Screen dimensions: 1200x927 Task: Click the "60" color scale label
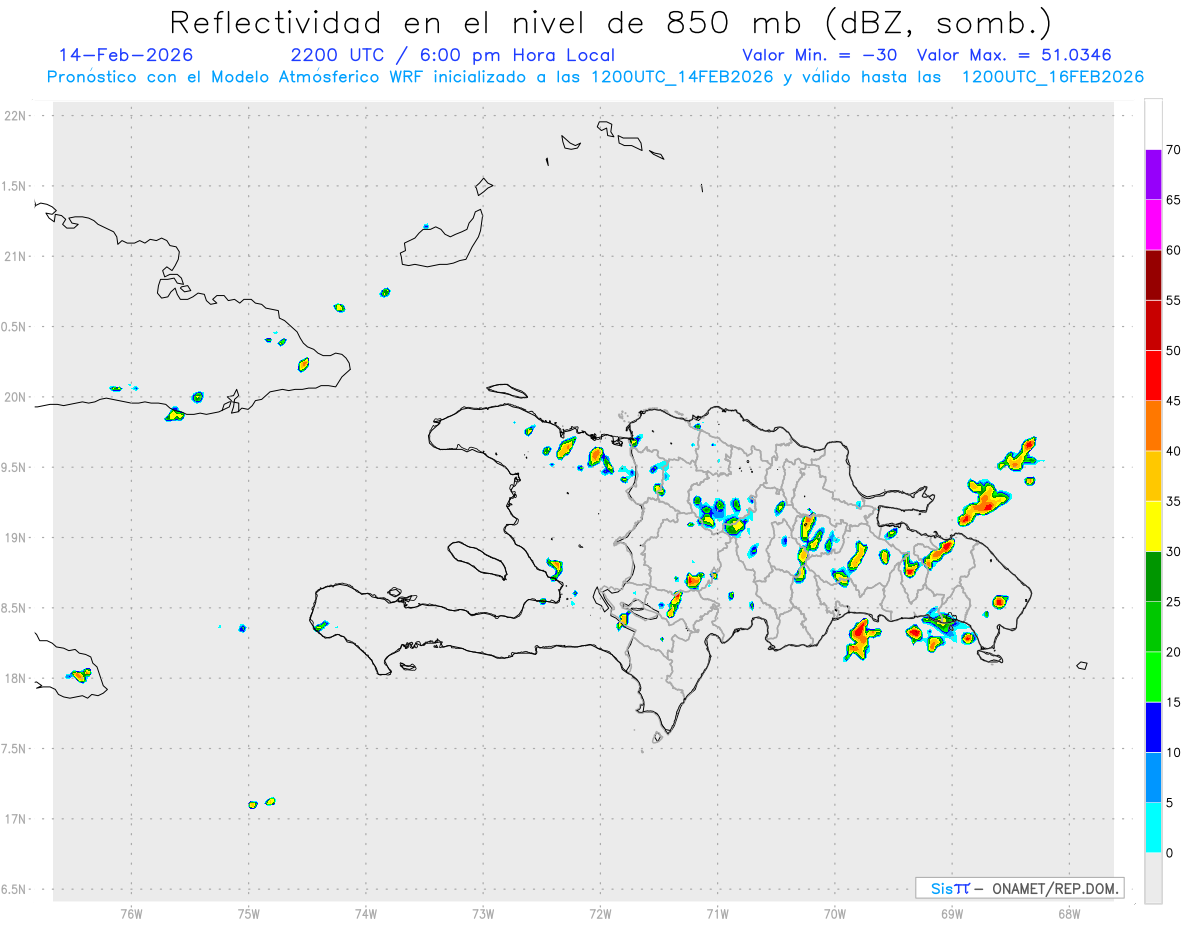point(1173,250)
